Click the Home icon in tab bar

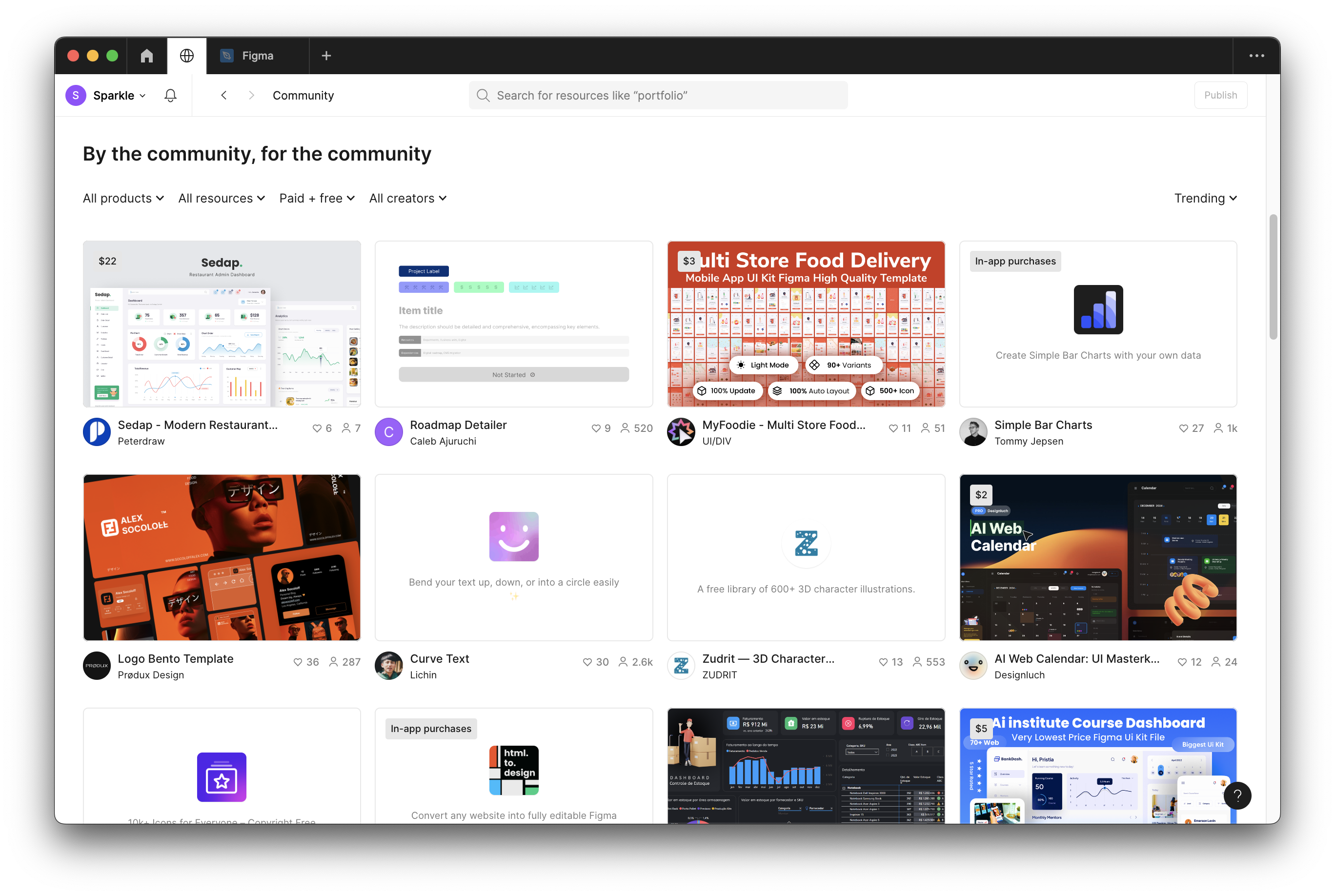pos(147,56)
